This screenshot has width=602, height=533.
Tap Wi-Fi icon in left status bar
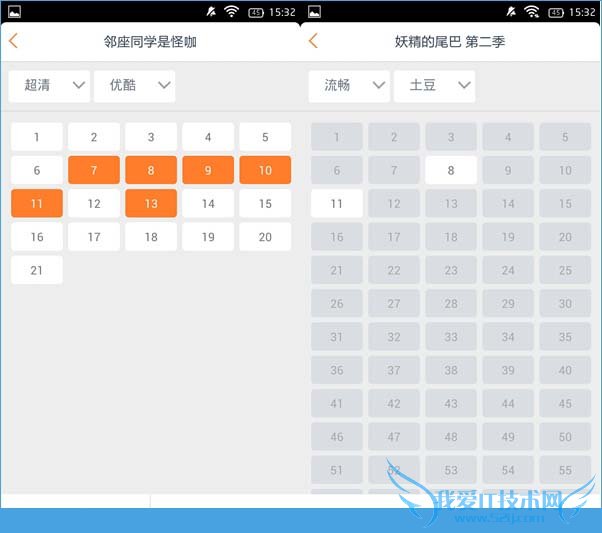point(231,12)
